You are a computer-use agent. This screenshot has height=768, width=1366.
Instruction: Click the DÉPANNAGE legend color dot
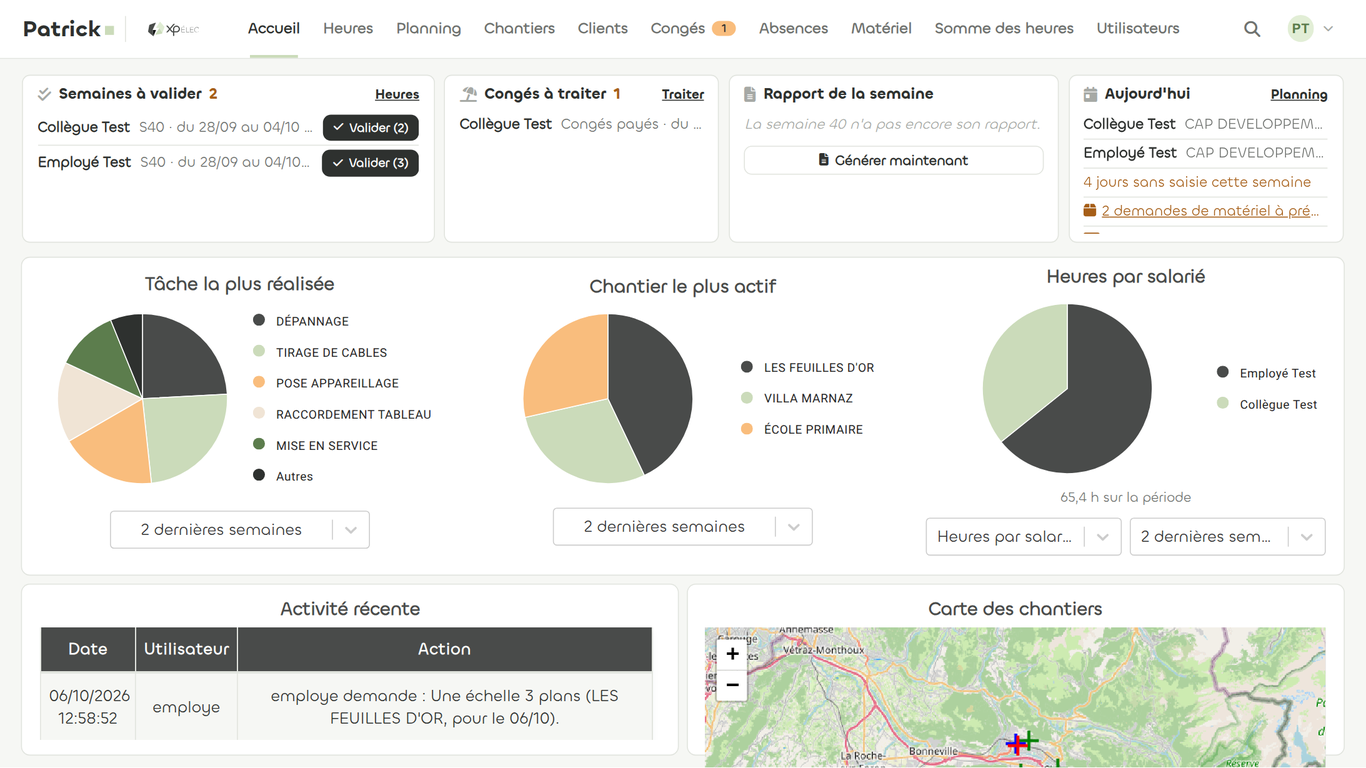point(259,321)
